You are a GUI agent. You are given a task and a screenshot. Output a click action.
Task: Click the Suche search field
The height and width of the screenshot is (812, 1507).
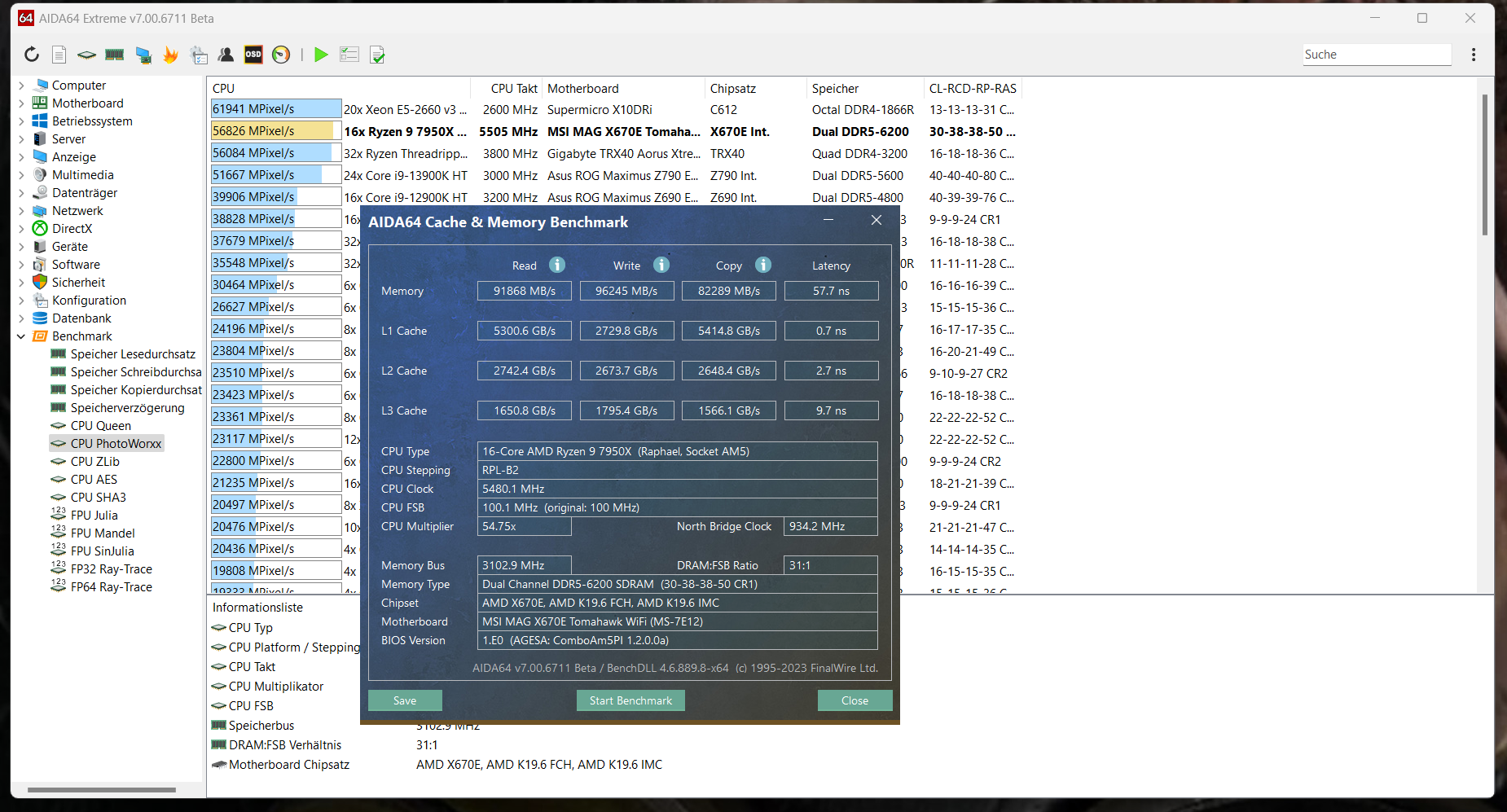point(1377,55)
